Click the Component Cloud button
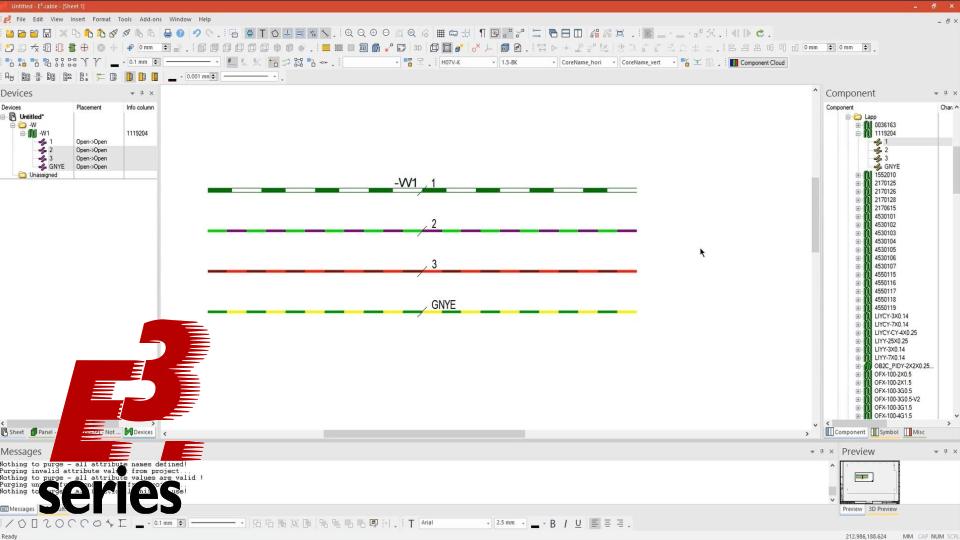Viewport: 960px width, 540px height. coord(757,62)
